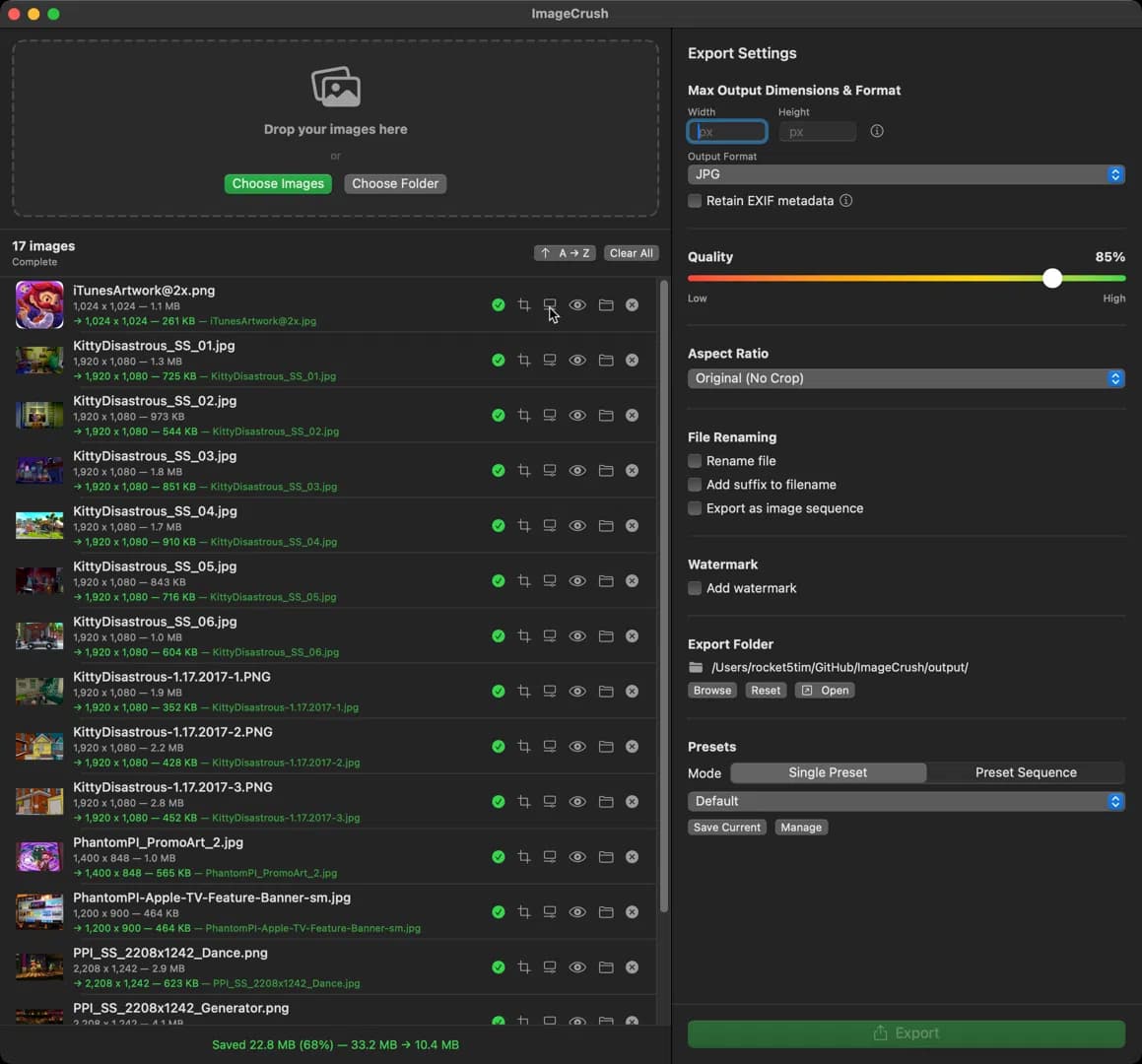1142x1064 pixels.
Task: Save Current settings as preset
Action: 727,828
